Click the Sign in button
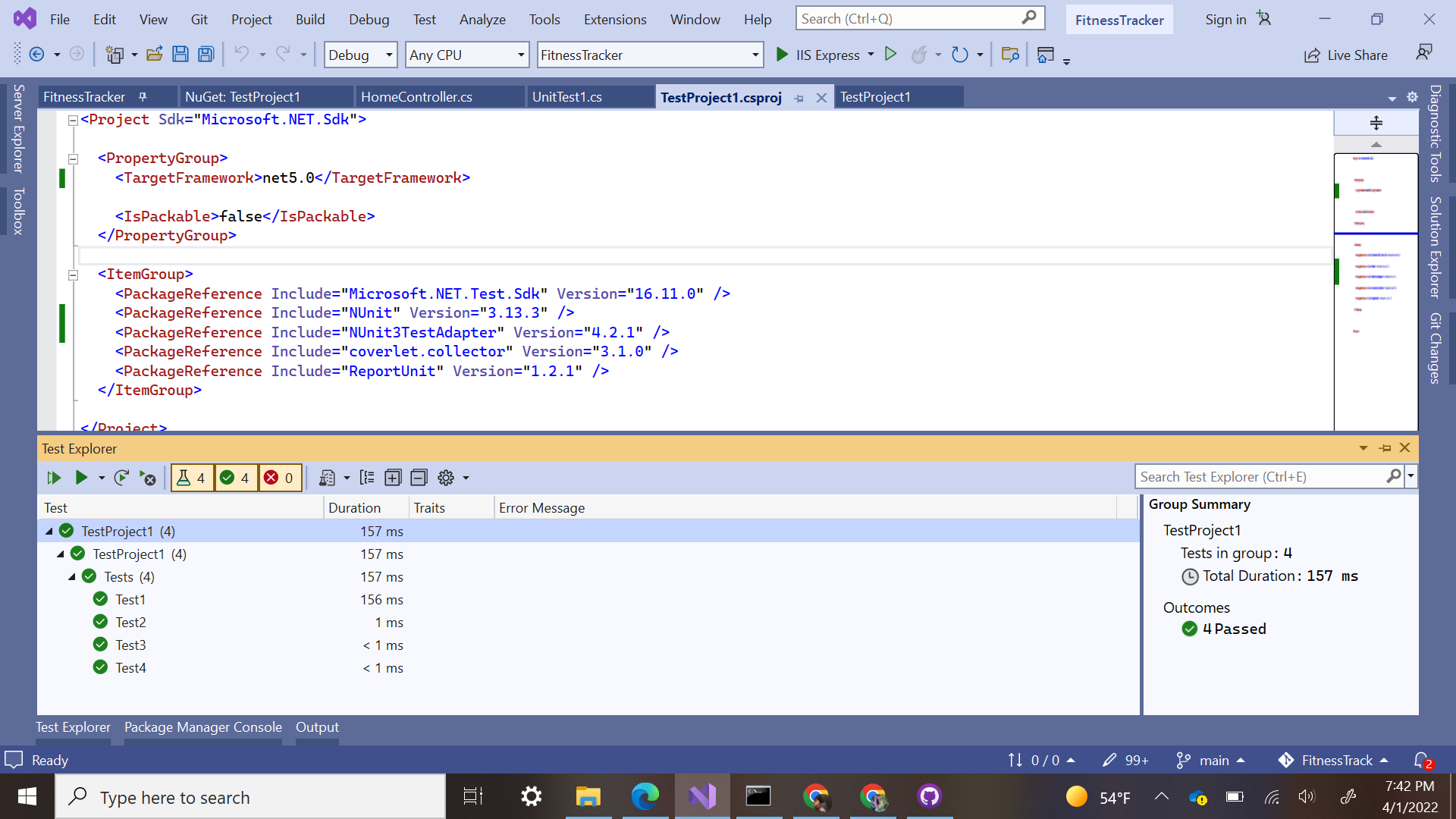 pyautogui.click(x=1225, y=19)
